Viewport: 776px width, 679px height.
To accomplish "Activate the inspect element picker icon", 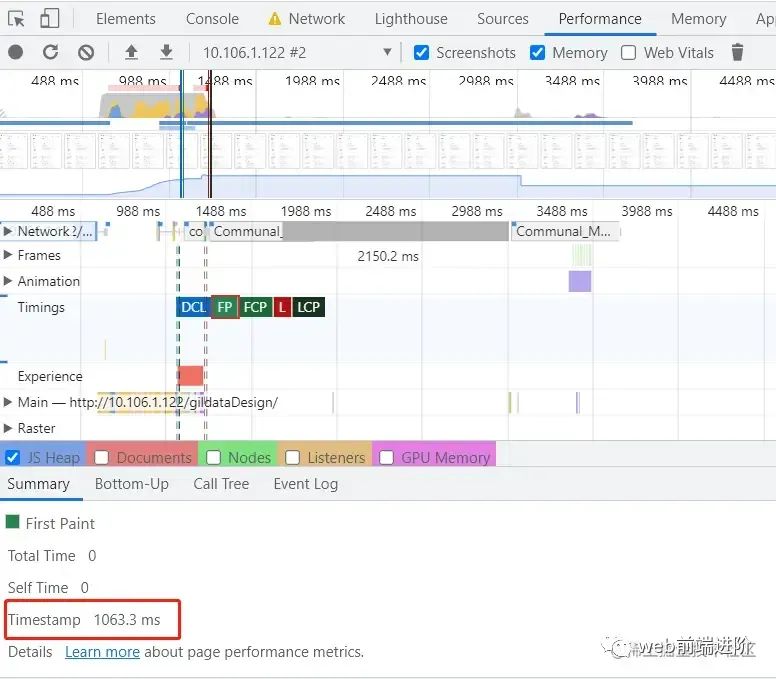I will point(16,19).
